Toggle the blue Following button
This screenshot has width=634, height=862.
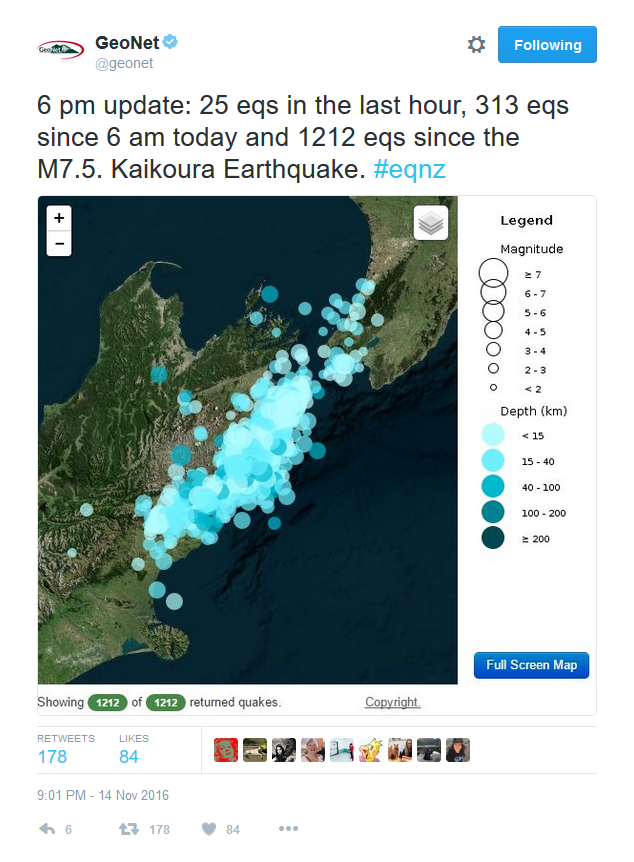pyautogui.click(x=547, y=45)
